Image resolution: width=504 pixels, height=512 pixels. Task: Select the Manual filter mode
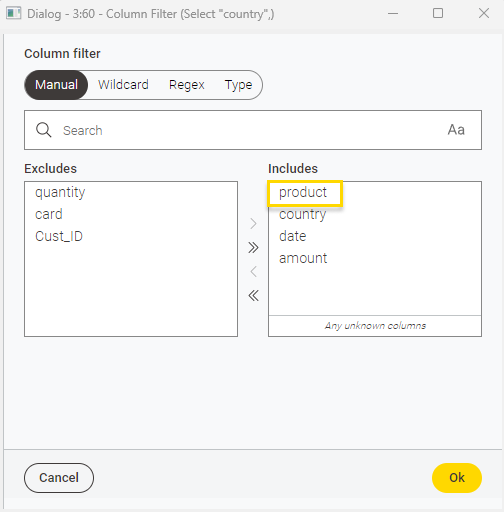pyautogui.click(x=56, y=85)
